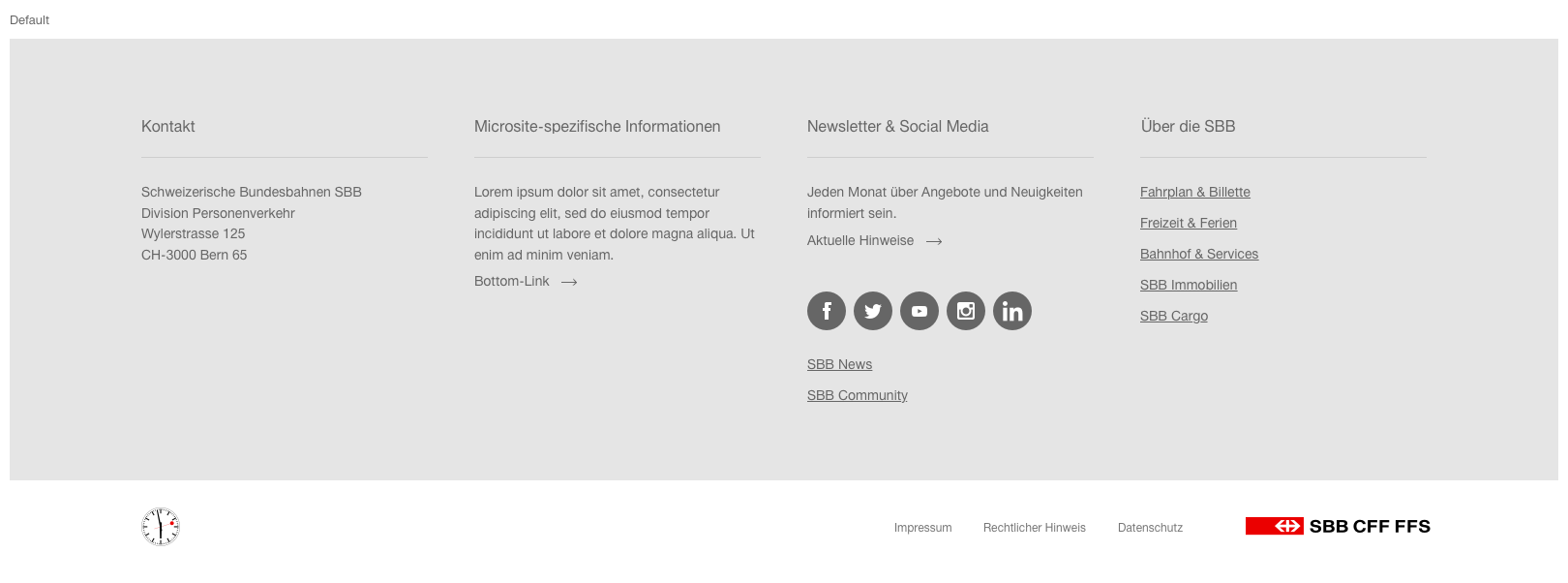Follow the Bottom-Link text link
Image resolution: width=1568 pixels, height=583 pixels.
(511, 281)
